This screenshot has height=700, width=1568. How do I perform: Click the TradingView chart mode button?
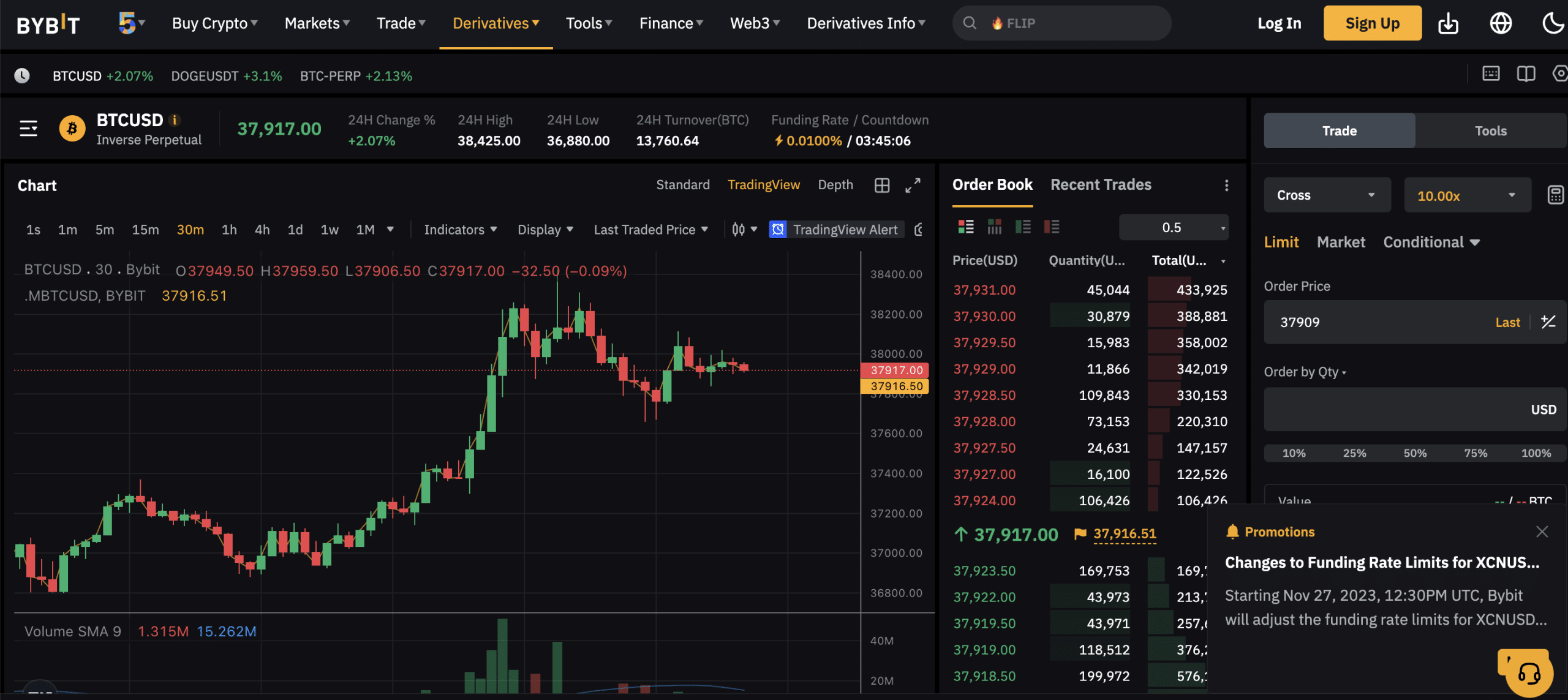[x=763, y=185]
